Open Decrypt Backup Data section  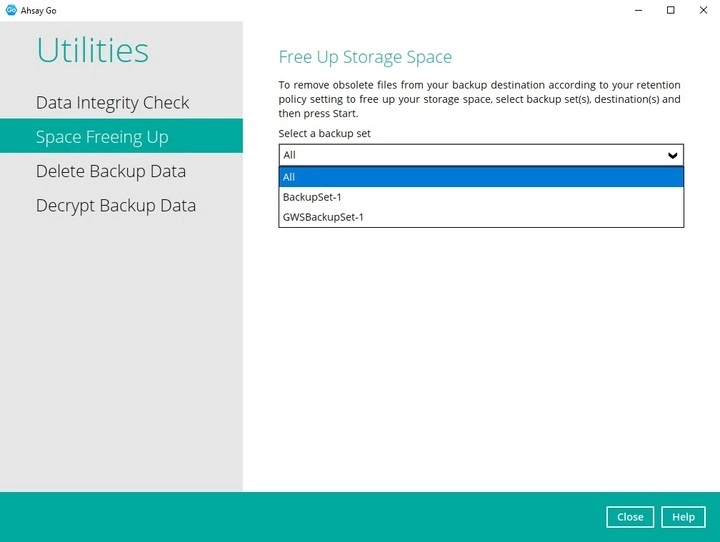pyautogui.click(x=116, y=205)
